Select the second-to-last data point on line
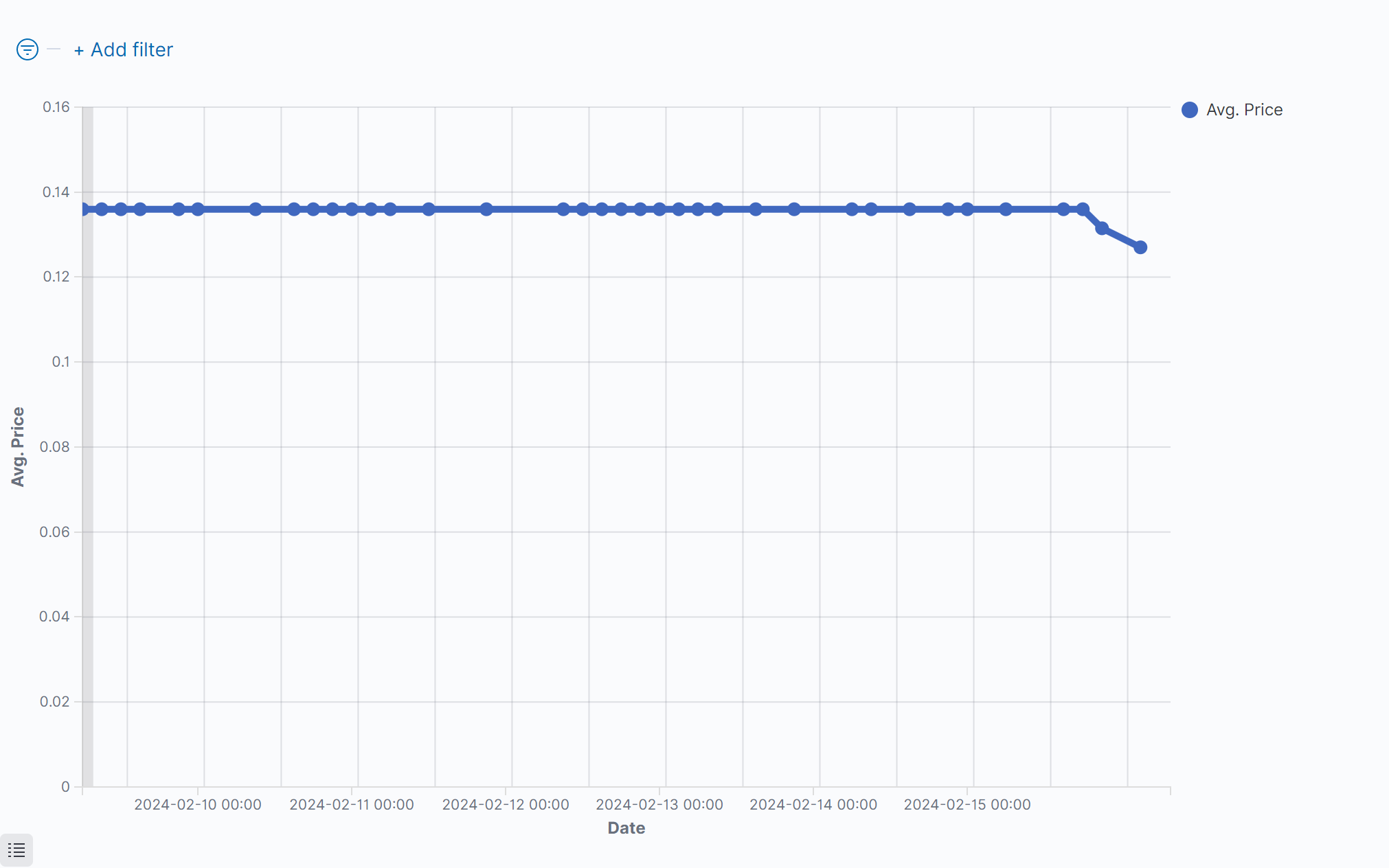This screenshot has width=1389, height=868. click(x=1102, y=228)
